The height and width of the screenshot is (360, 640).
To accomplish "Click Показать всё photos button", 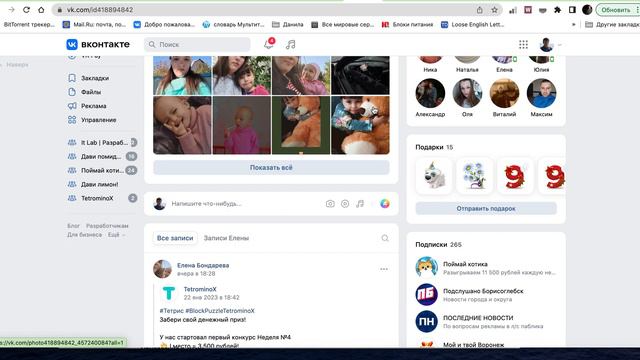I will pyautogui.click(x=271, y=167).
